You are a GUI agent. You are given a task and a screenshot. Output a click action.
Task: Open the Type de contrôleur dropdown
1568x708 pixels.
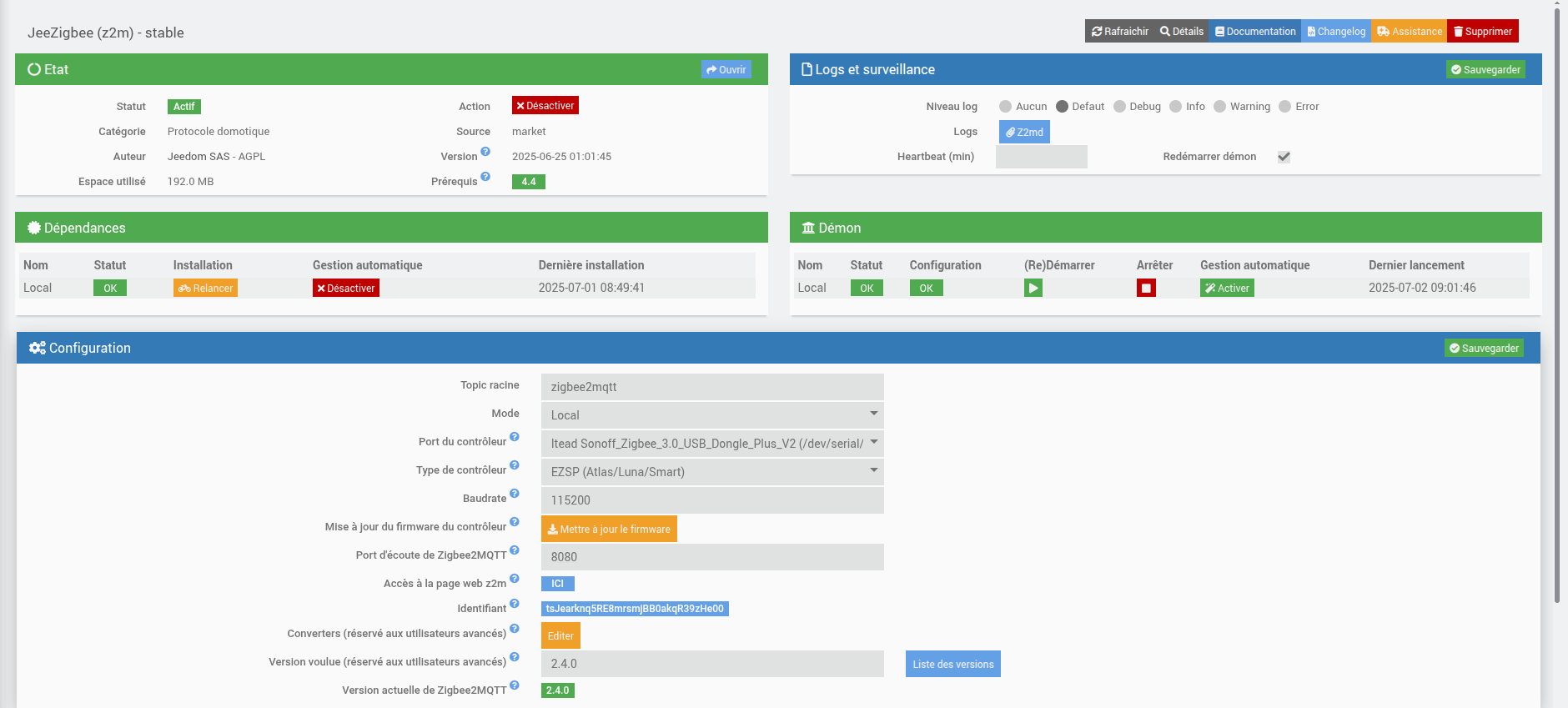tap(711, 471)
